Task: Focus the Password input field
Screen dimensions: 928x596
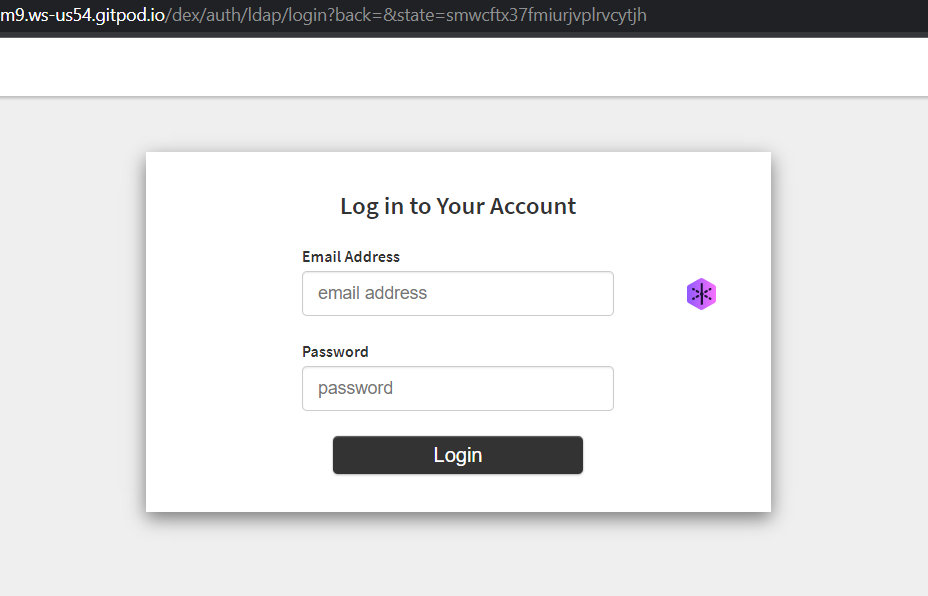Action: click(457, 389)
